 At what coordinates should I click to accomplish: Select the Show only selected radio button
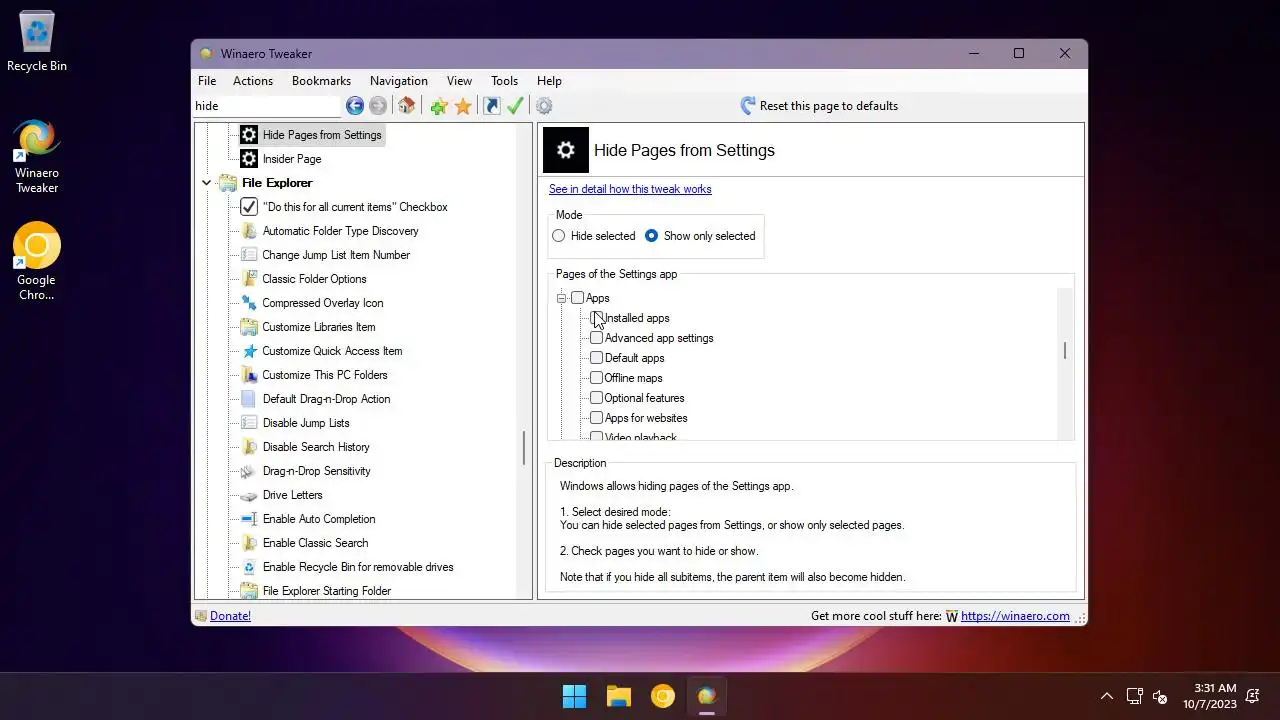coord(652,236)
